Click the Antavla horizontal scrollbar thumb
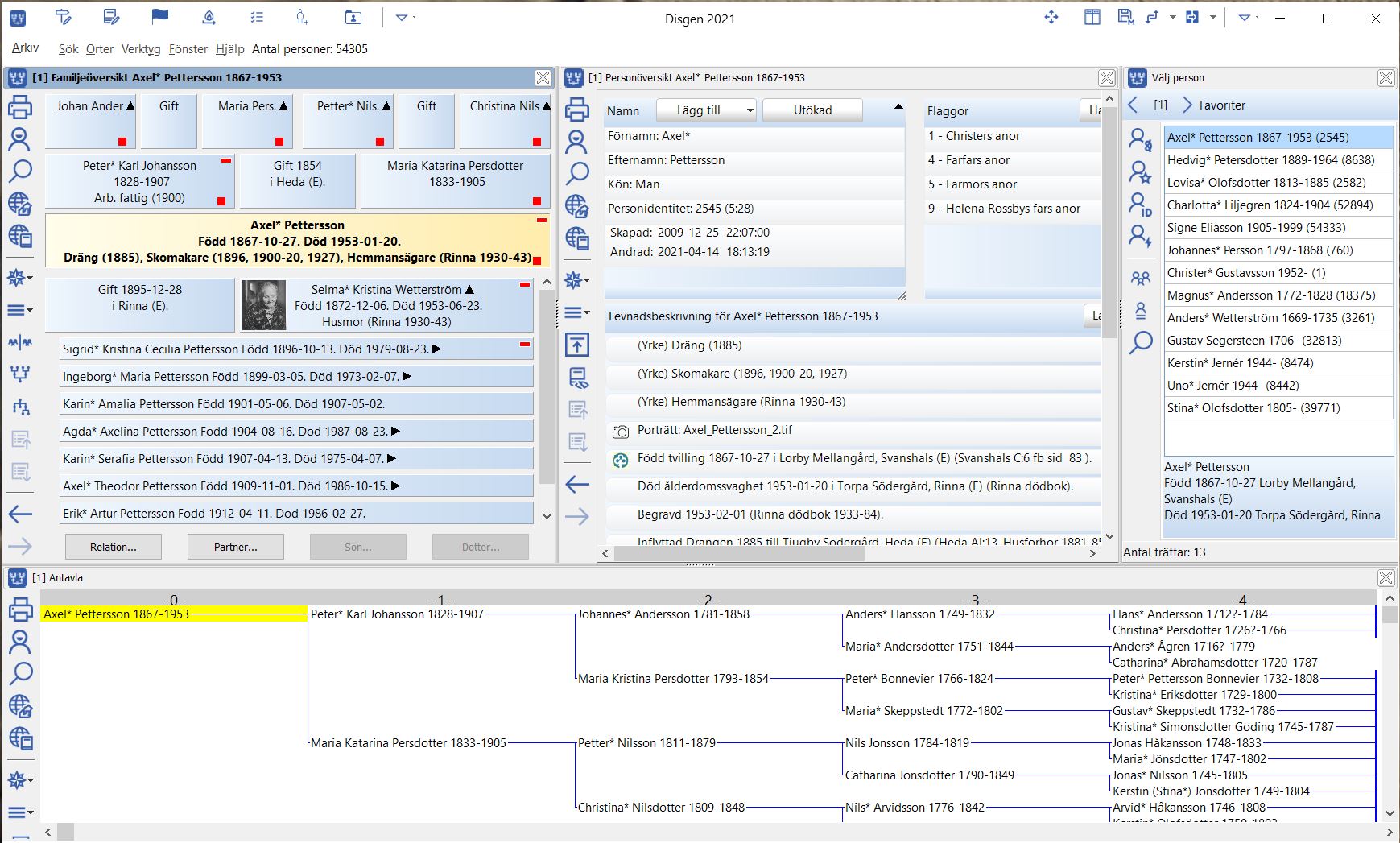 (x=66, y=832)
